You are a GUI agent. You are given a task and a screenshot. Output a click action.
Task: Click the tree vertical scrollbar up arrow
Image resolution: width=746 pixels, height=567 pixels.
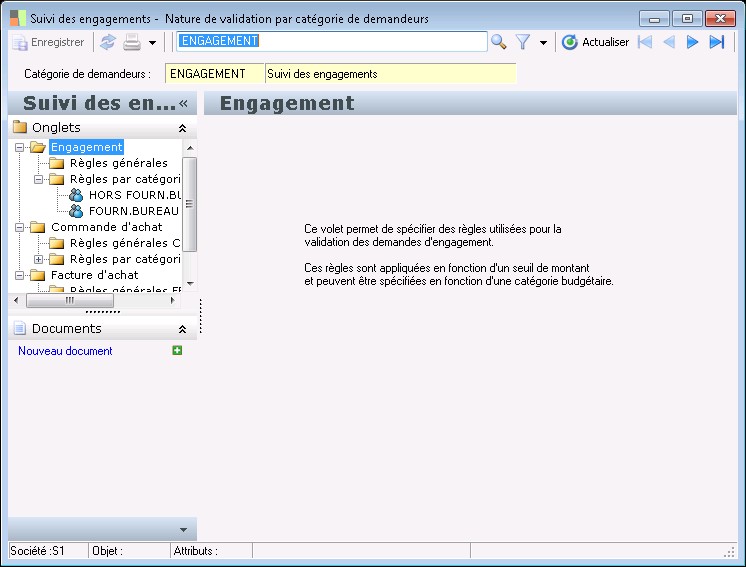pyautogui.click(x=190, y=148)
